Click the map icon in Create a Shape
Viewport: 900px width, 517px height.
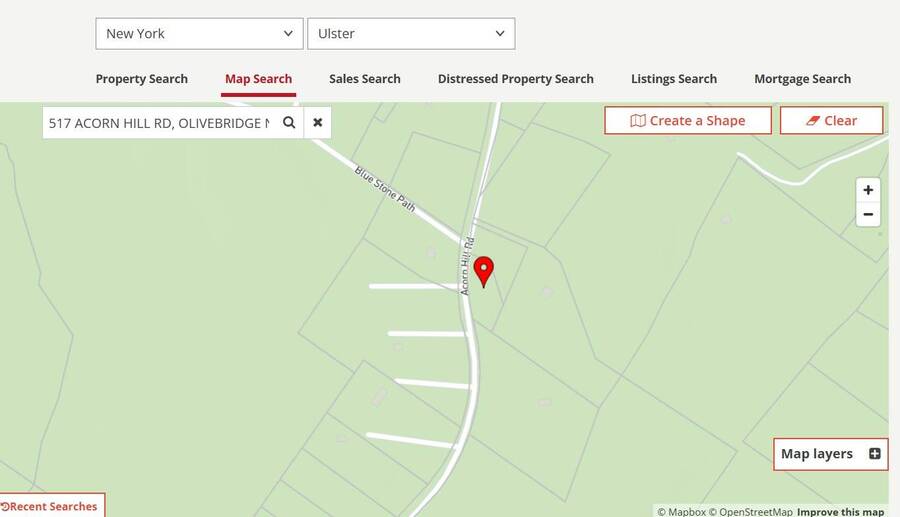(638, 120)
